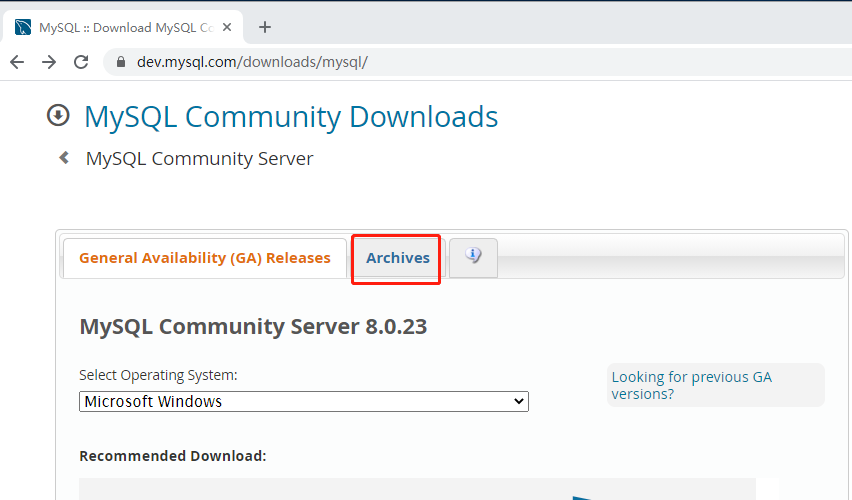852x500 pixels.
Task: Click the download circle icon by heading
Action: 58,115
